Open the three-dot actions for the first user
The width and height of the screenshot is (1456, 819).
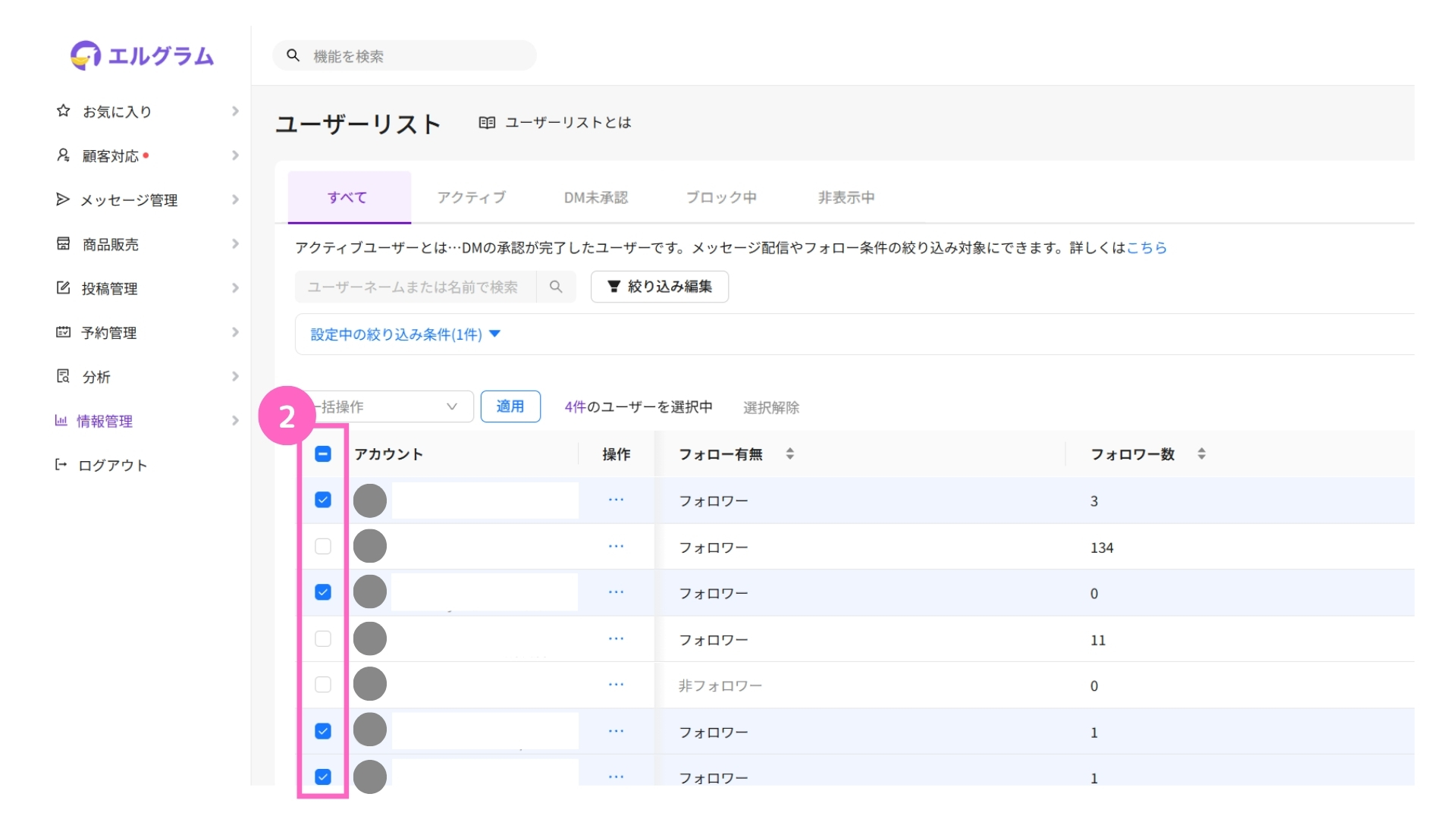click(616, 500)
